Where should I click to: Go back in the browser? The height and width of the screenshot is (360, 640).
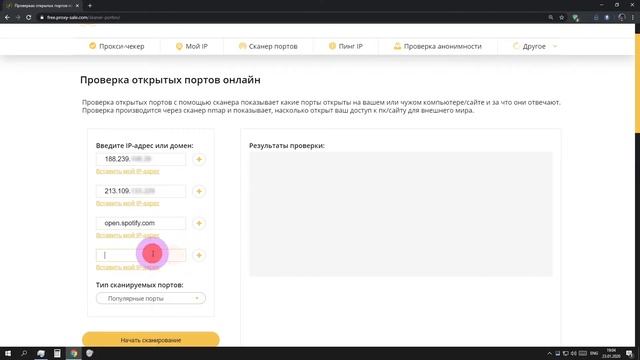[x=7, y=18]
